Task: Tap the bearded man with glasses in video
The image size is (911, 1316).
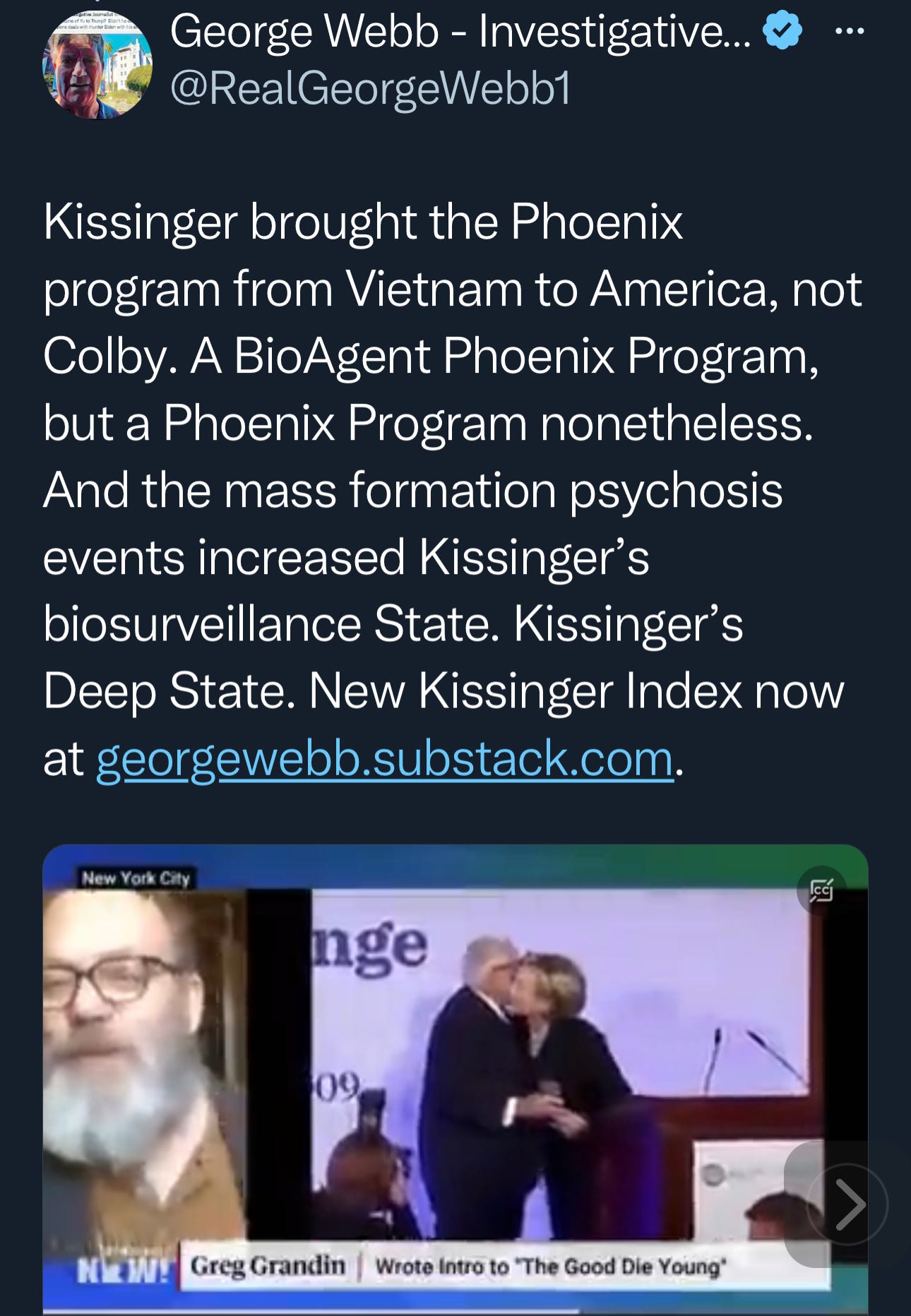Action: point(141,1059)
